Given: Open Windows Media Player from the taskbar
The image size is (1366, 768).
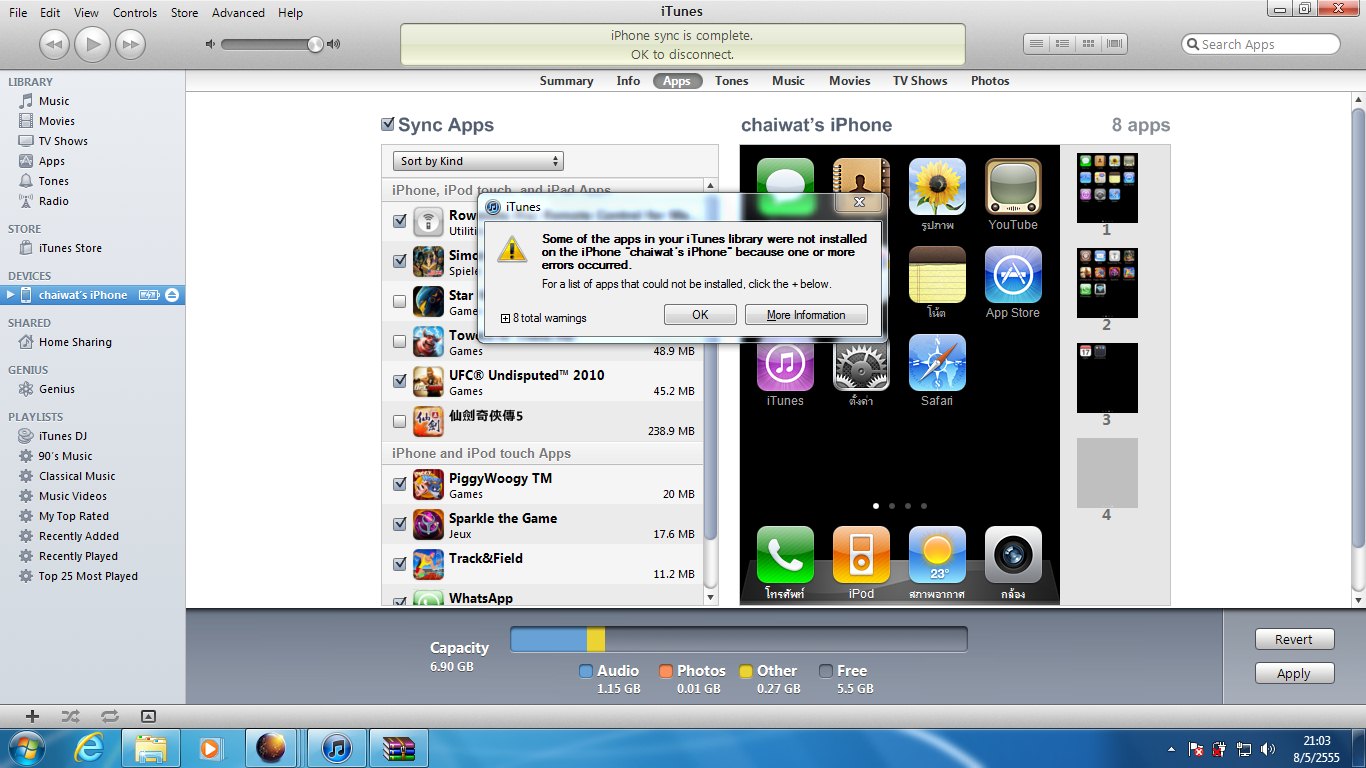Looking at the screenshot, I should 211,748.
